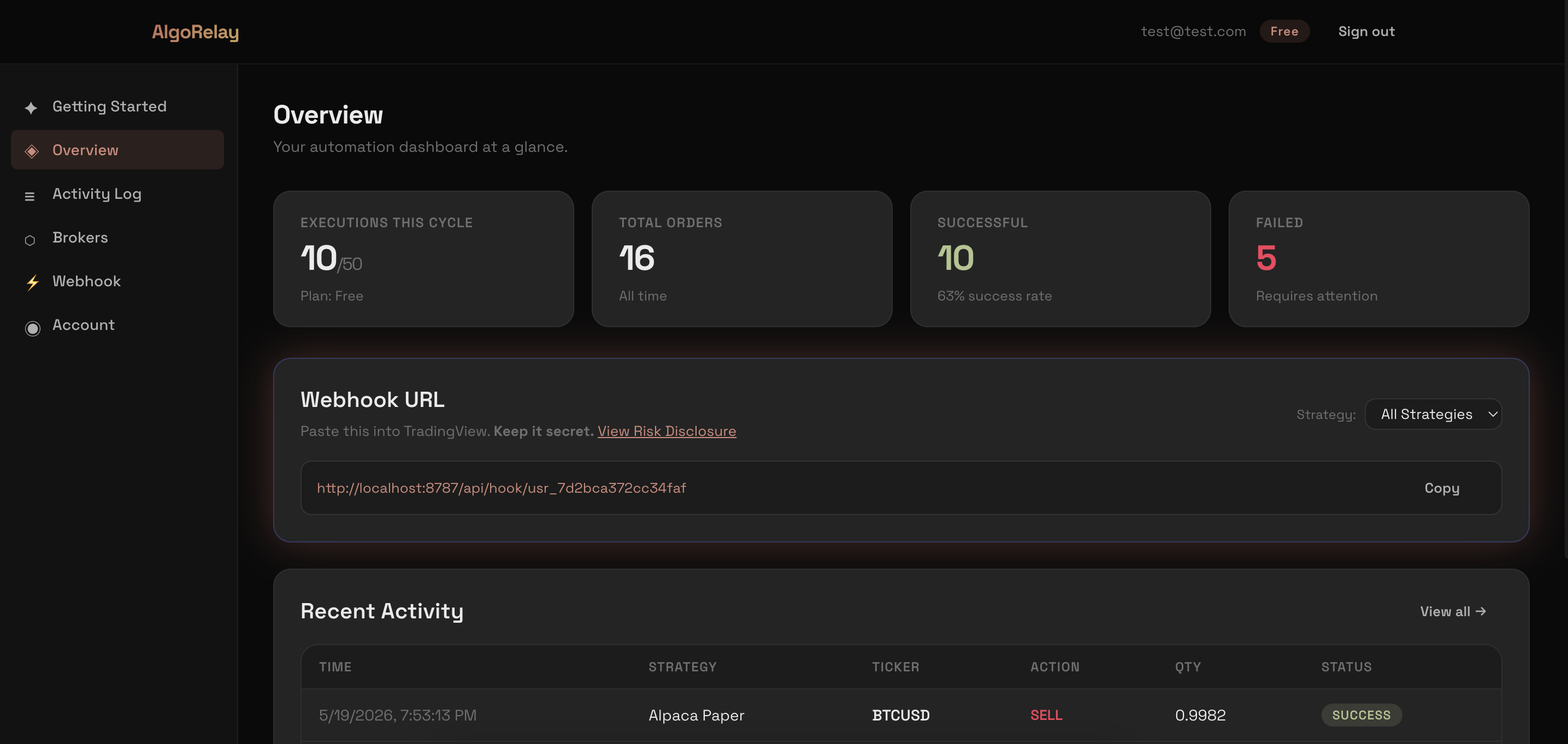Open the All Strategies dropdown
1568x744 pixels.
coord(1433,414)
